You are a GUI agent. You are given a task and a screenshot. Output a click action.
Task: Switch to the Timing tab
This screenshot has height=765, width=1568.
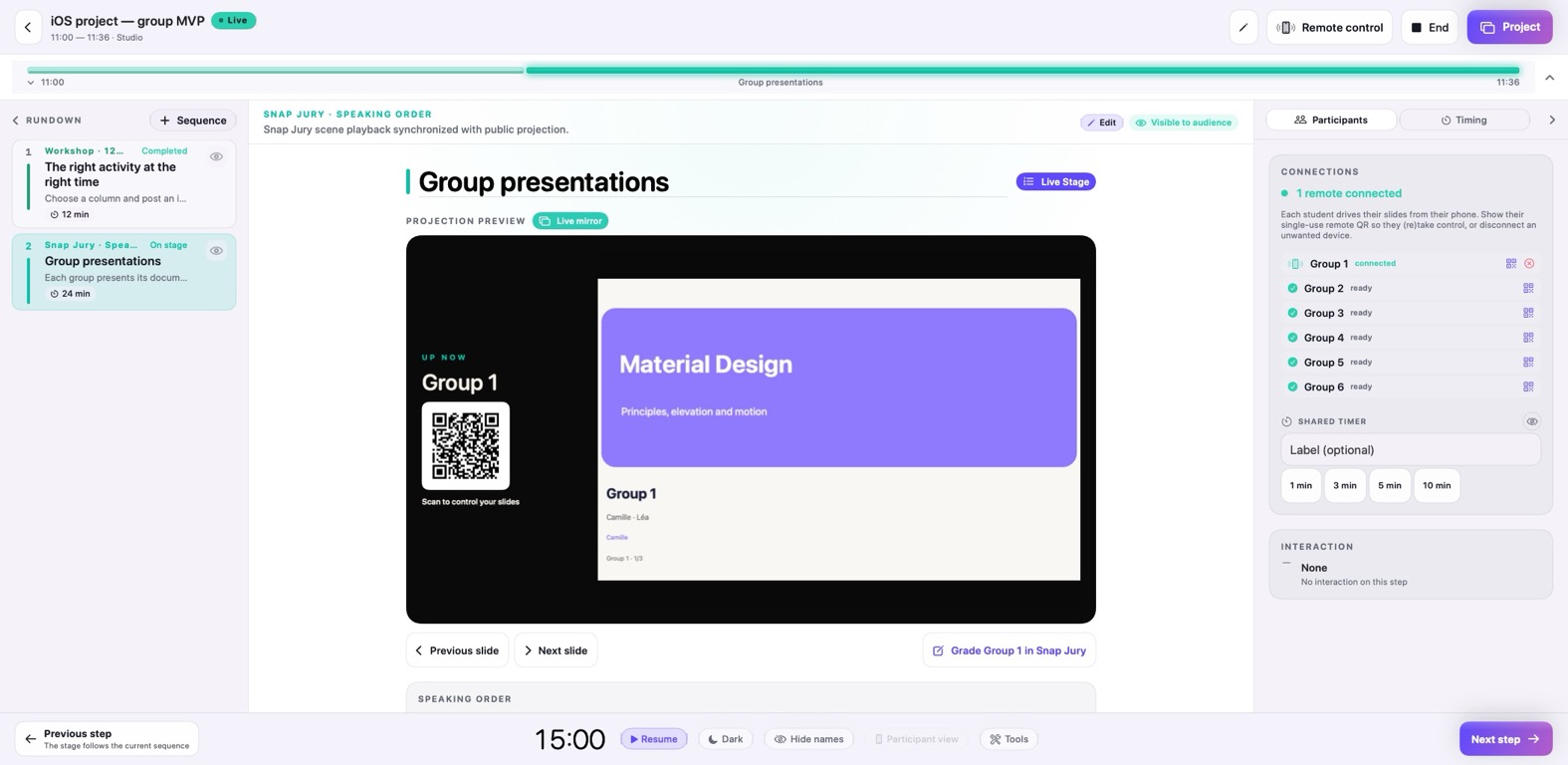point(1464,121)
